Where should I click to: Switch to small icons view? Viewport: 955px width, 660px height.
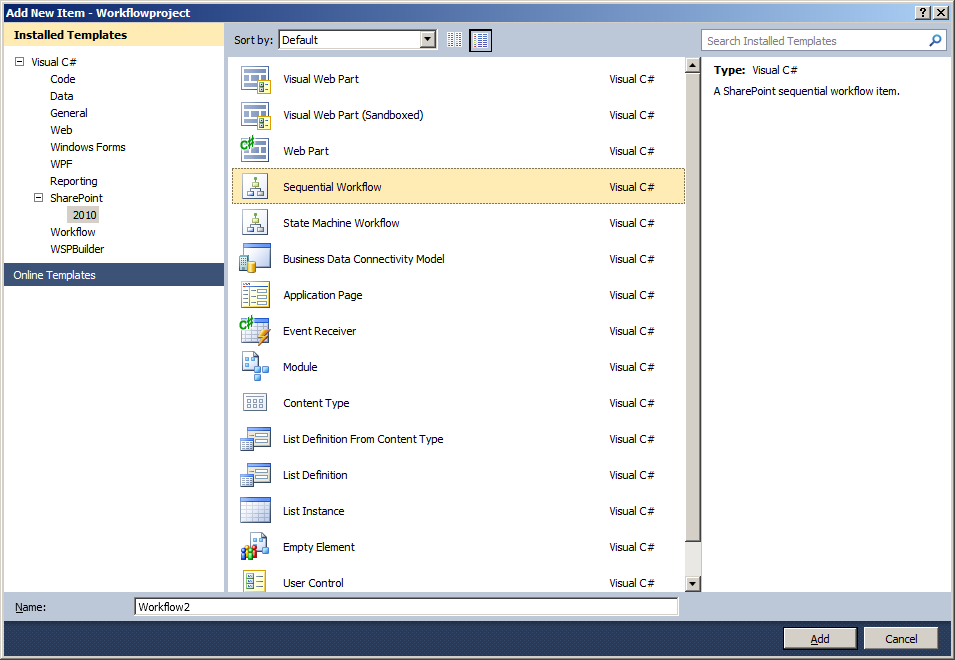click(454, 40)
